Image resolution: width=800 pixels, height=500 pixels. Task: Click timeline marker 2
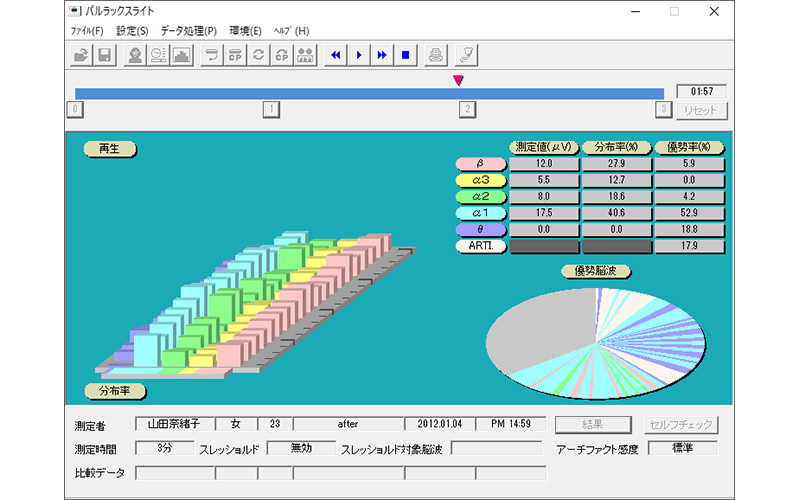point(467,110)
